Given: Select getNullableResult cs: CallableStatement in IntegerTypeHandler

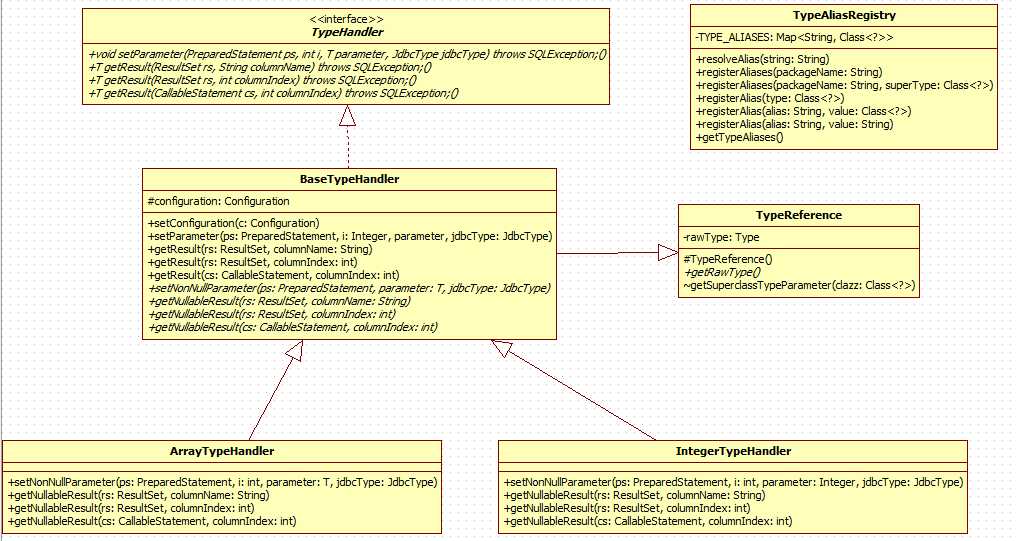Looking at the screenshot, I should tap(648, 522).
